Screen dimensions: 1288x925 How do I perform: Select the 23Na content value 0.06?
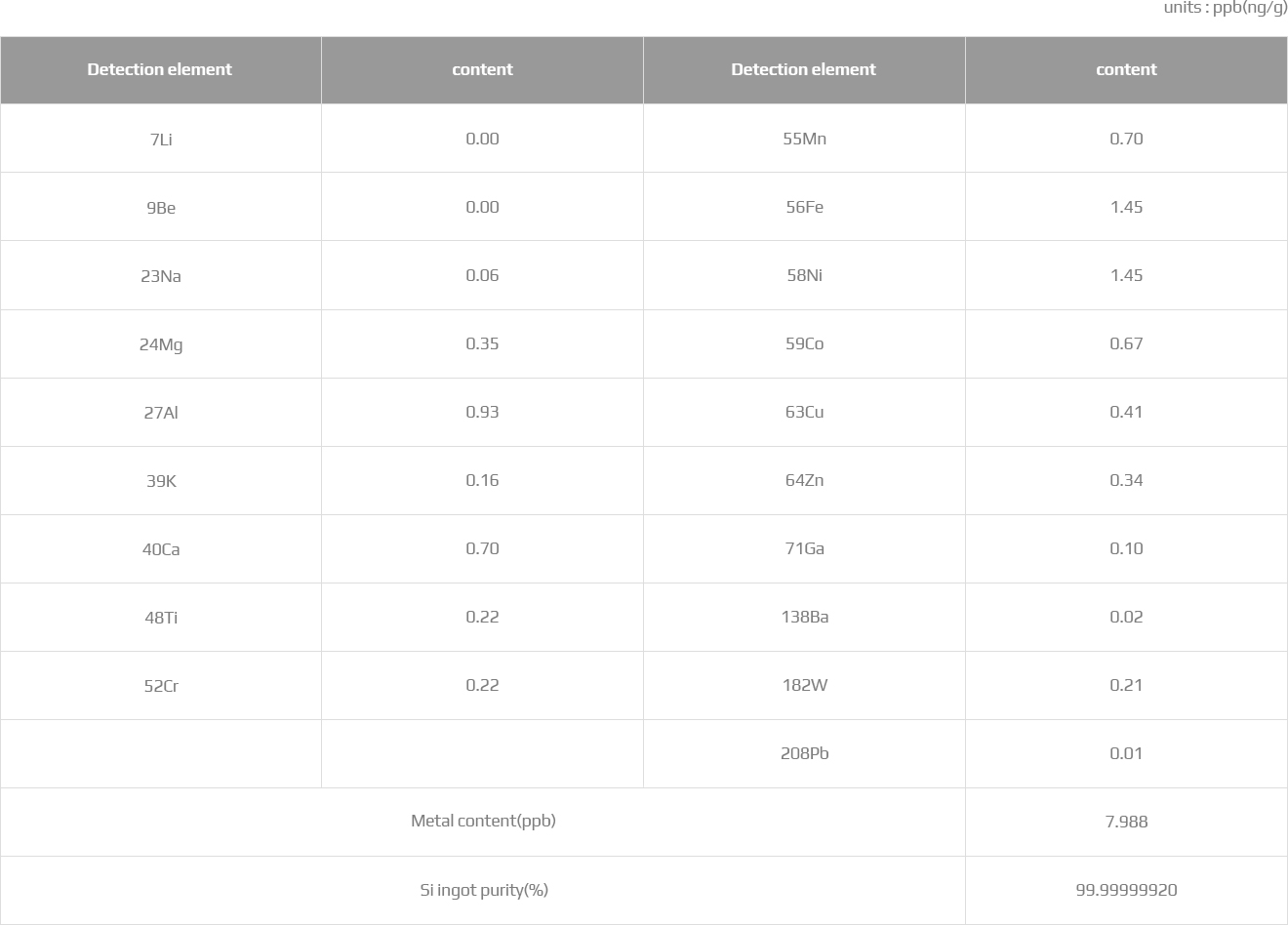pyautogui.click(x=482, y=275)
